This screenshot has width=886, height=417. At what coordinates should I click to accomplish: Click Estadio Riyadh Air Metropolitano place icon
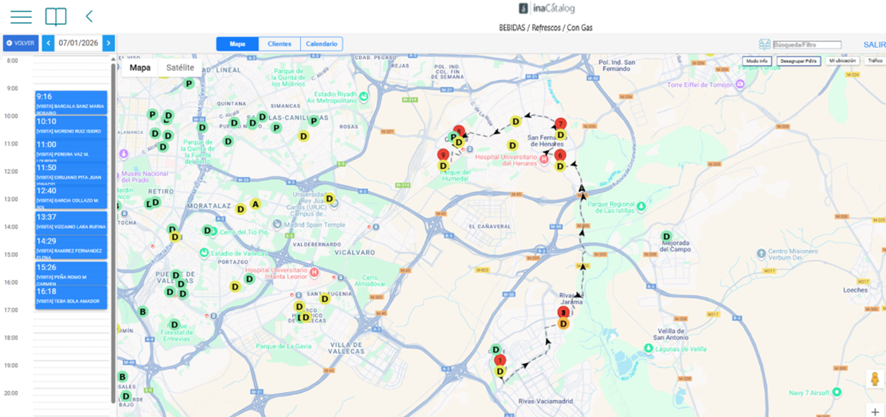click(x=364, y=97)
